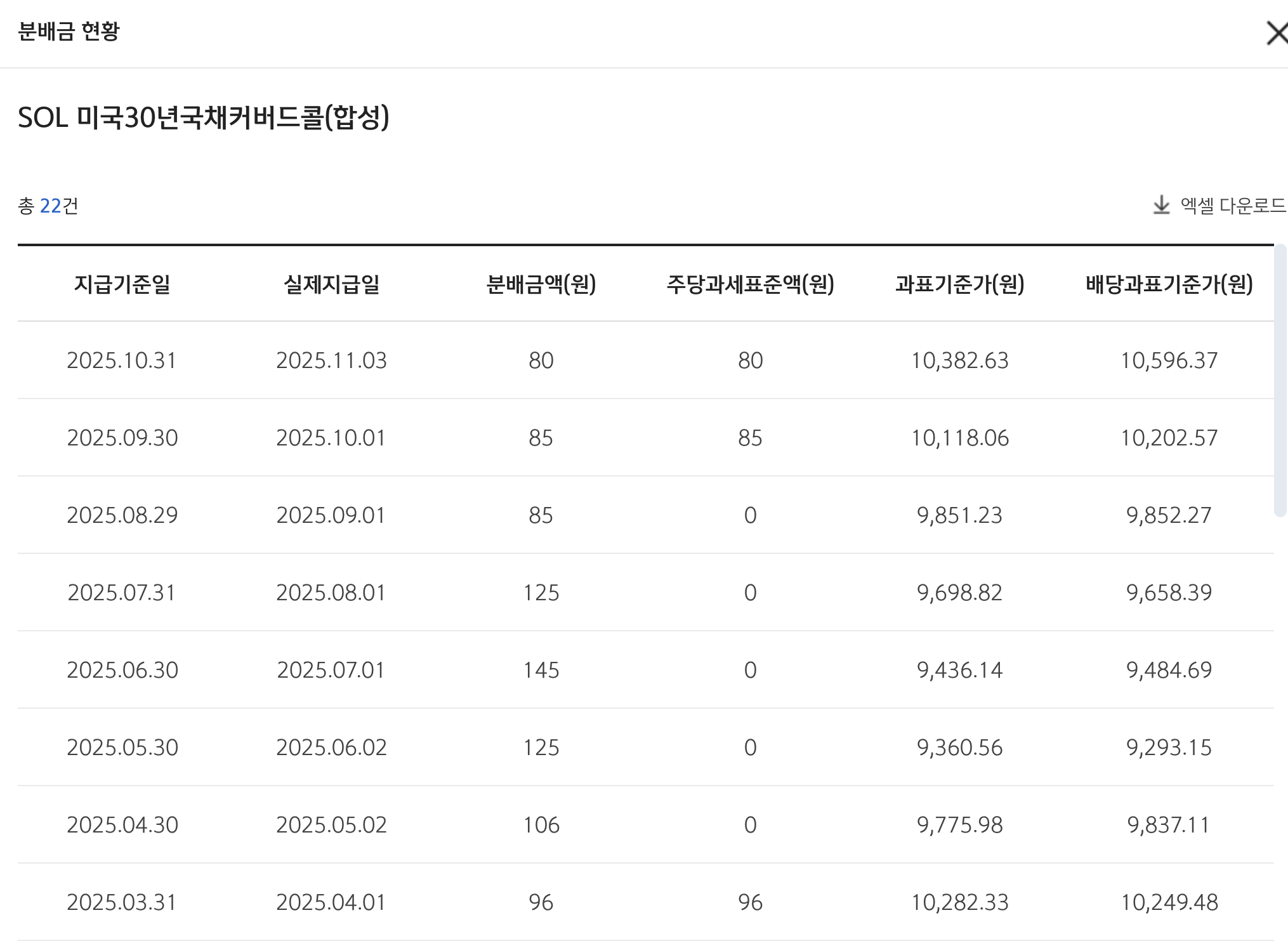
Task: Click the 실제지급일 column header
Action: (331, 284)
